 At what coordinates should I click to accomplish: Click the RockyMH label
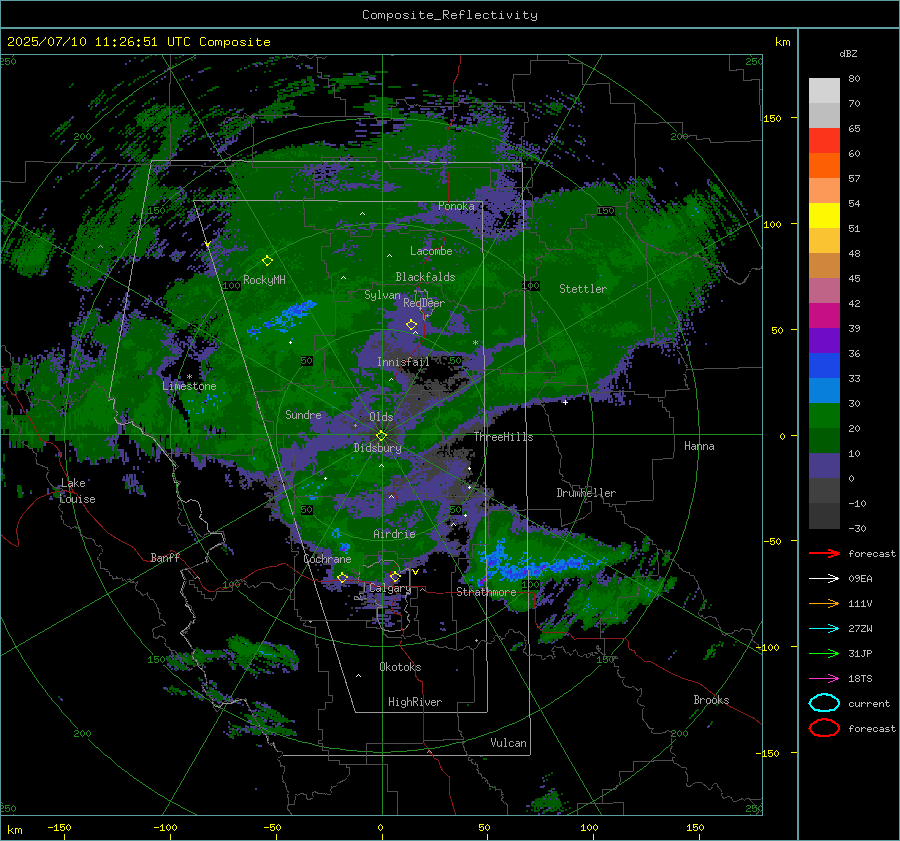pyautogui.click(x=264, y=280)
